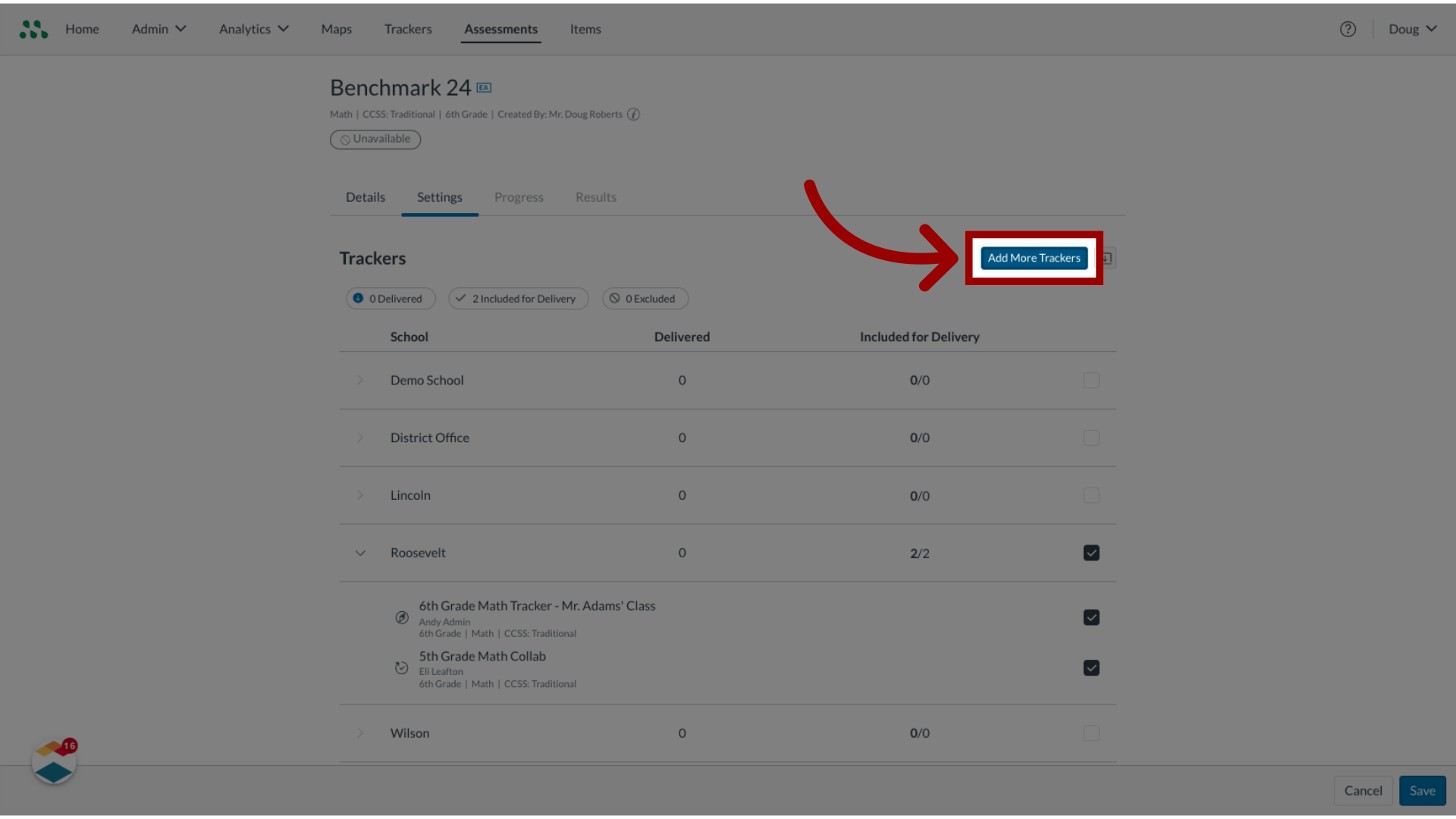Click the Add More Trackers button
The image size is (1456, 819).
[x=1034, y=258]
